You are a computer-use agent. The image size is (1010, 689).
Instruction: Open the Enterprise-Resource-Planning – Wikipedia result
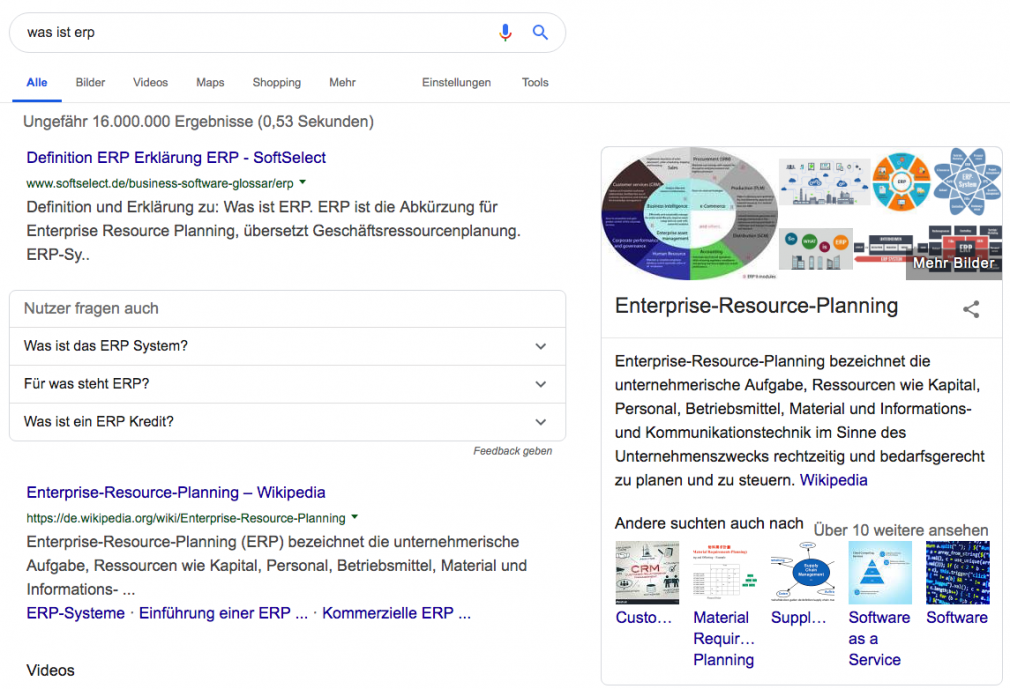pos(176,493)
